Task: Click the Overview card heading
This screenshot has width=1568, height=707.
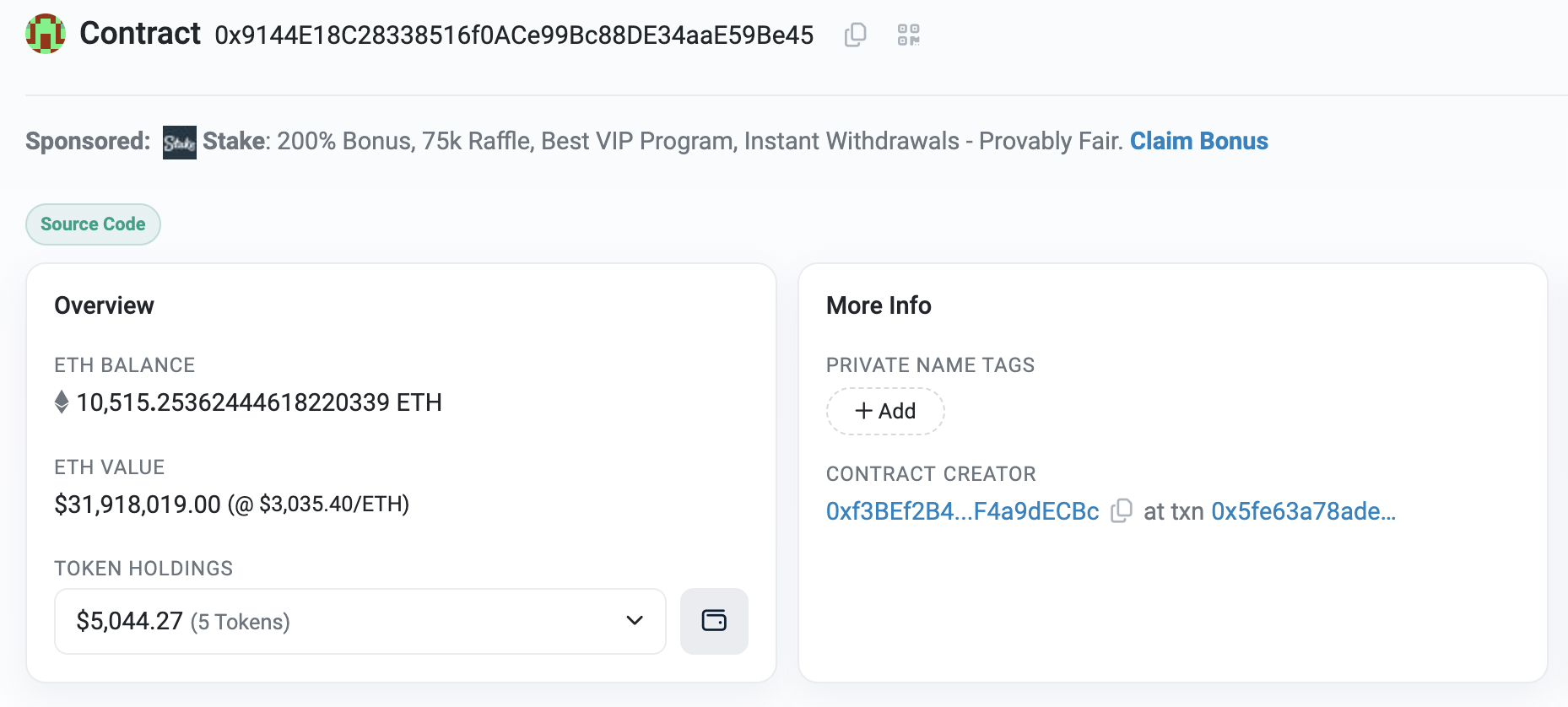Action: click(105, 305)
